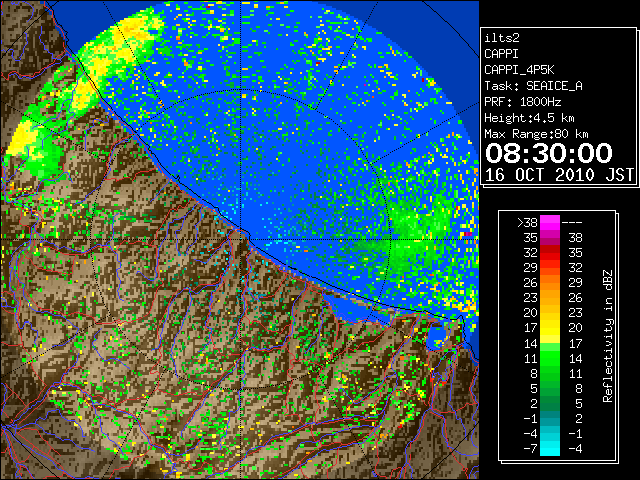640x480 pixels.
Task: Click the large yellow-green echo over the northwest coast
Action: [110, 57]
